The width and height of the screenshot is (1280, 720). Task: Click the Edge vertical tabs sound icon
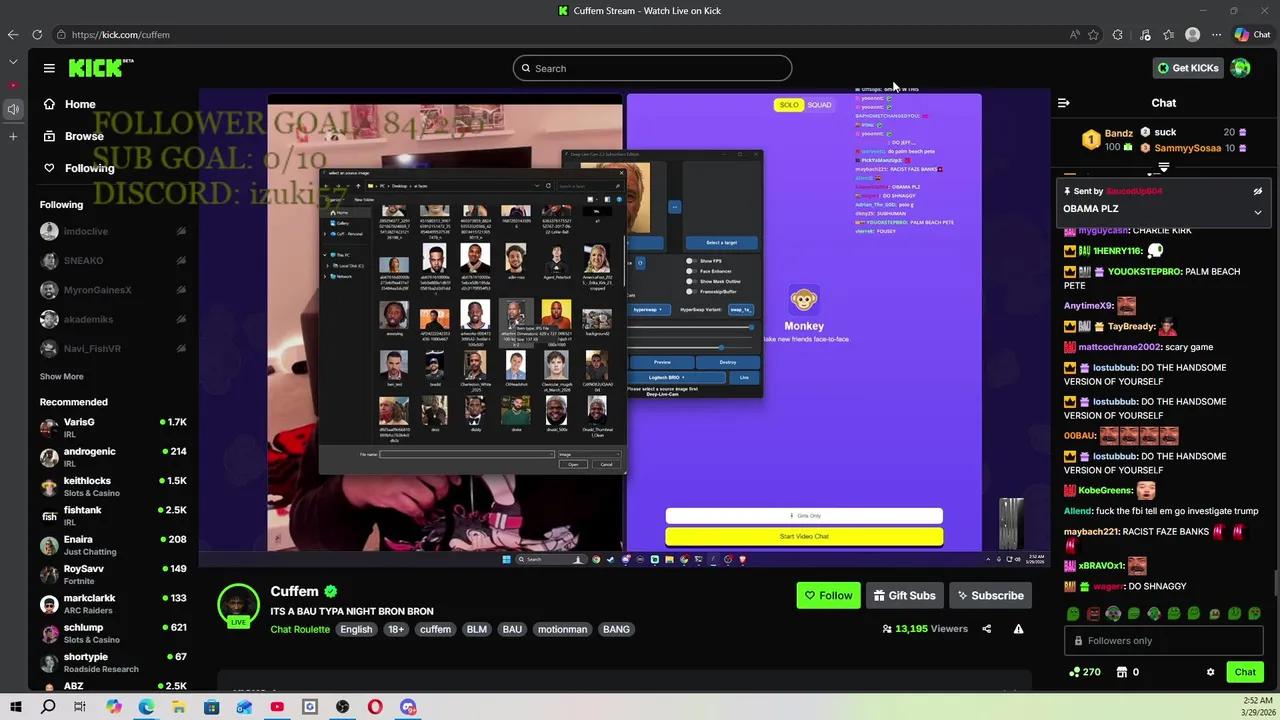(12, 109)
